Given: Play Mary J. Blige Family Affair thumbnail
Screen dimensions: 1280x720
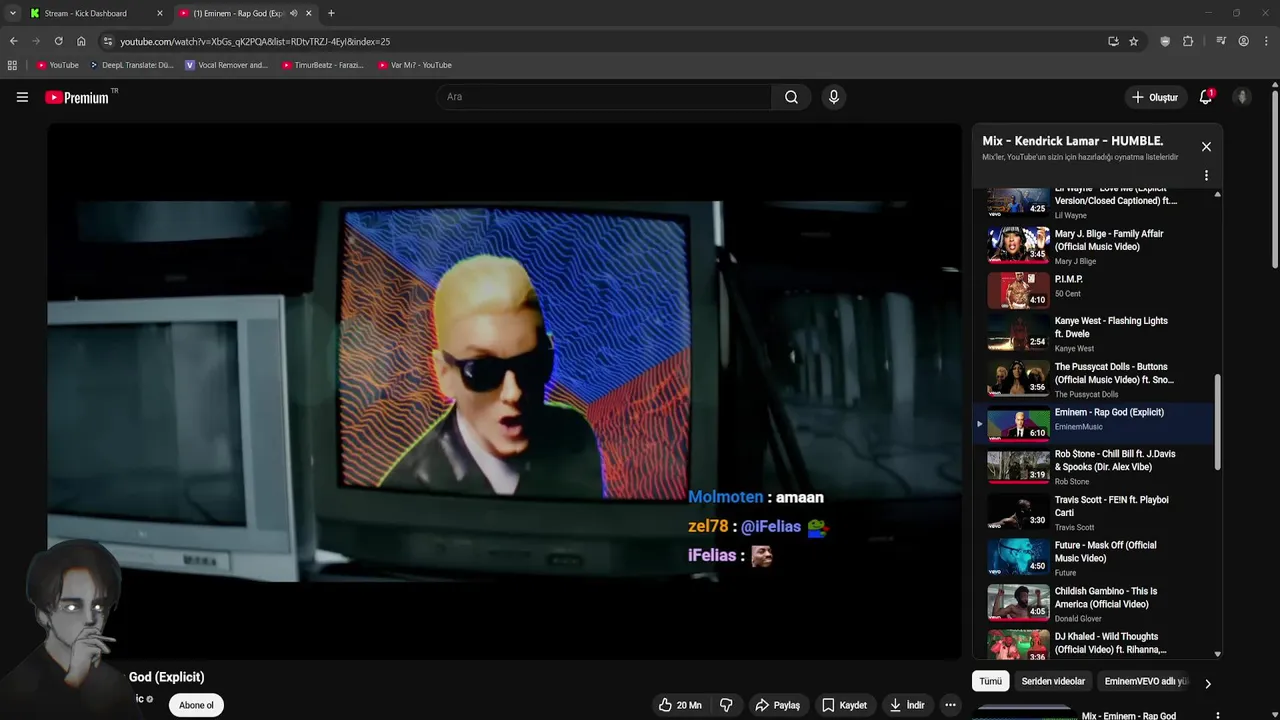Looking at the screenshot, I should (1018, 244).
